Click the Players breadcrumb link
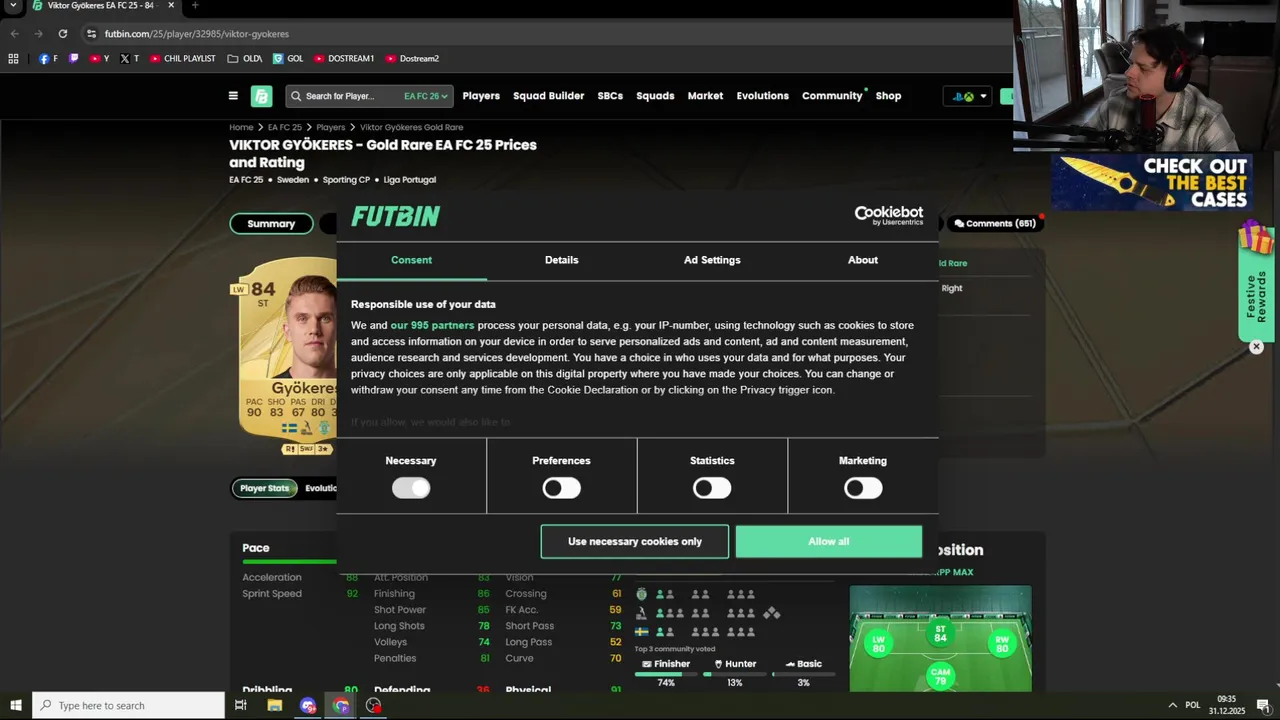This screenshot has width=1280, height=720. pyautogui.click(x=331, y=128)
